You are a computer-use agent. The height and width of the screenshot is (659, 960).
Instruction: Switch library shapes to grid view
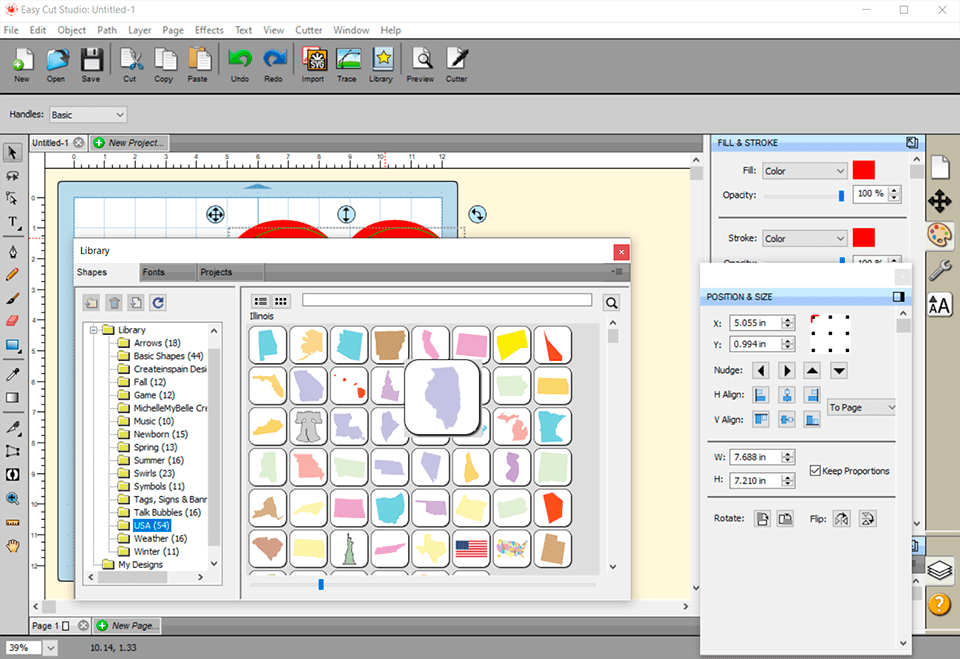(279, 301)
